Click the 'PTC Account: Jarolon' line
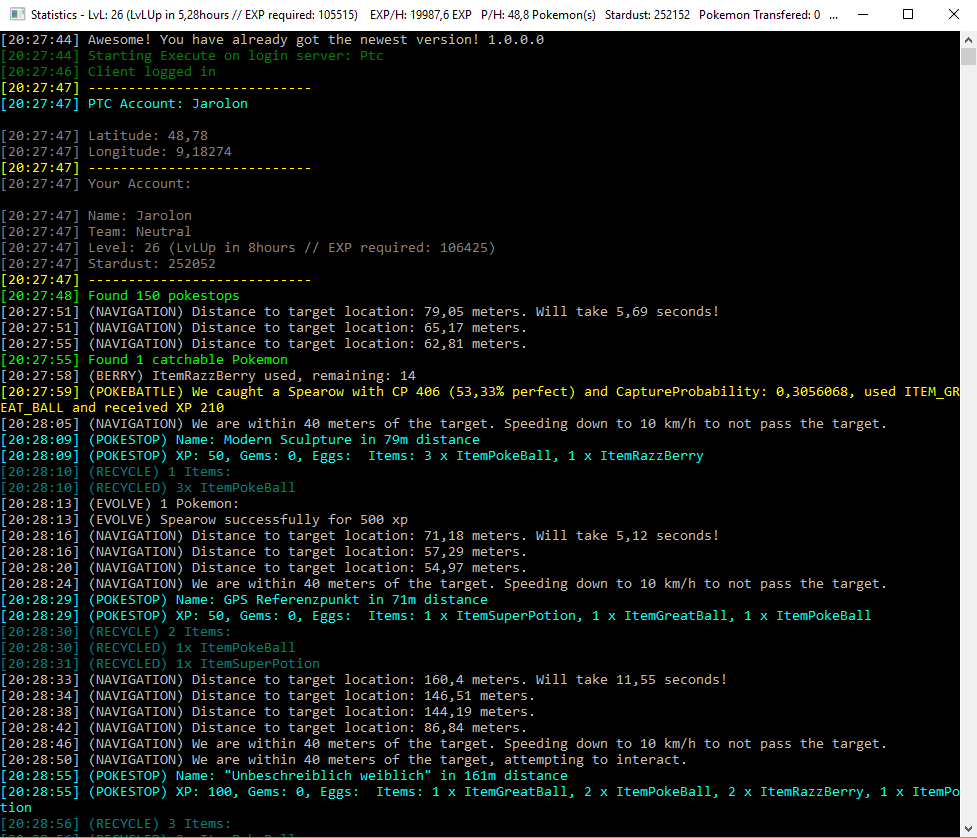Viewport: 977px width, 838px height. click(167, 104)
